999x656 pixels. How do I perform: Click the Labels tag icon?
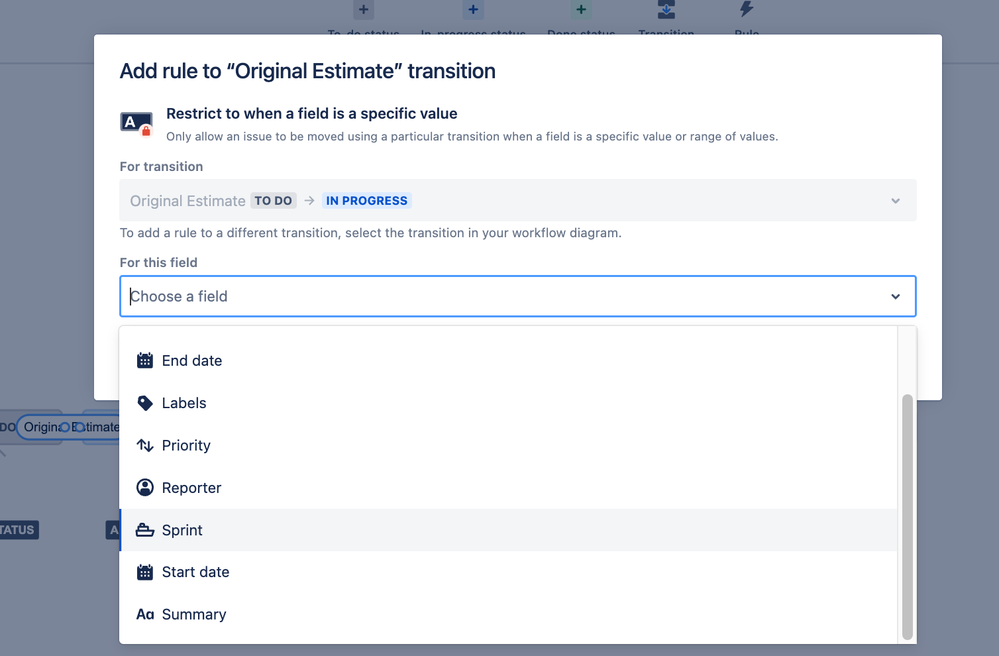pyautogui.click(x=145, y=403)
